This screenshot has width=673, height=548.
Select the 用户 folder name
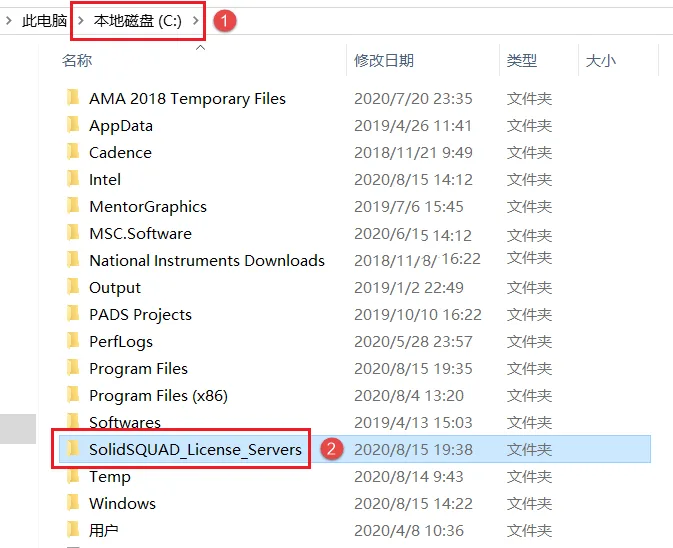[x=103, y=530]
